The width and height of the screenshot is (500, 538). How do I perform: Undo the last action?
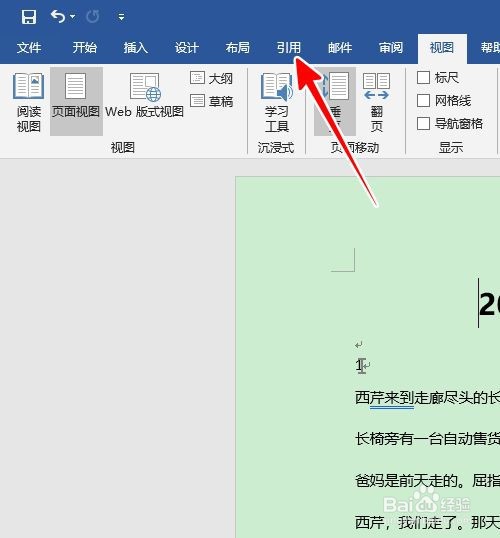coord(58,16)
